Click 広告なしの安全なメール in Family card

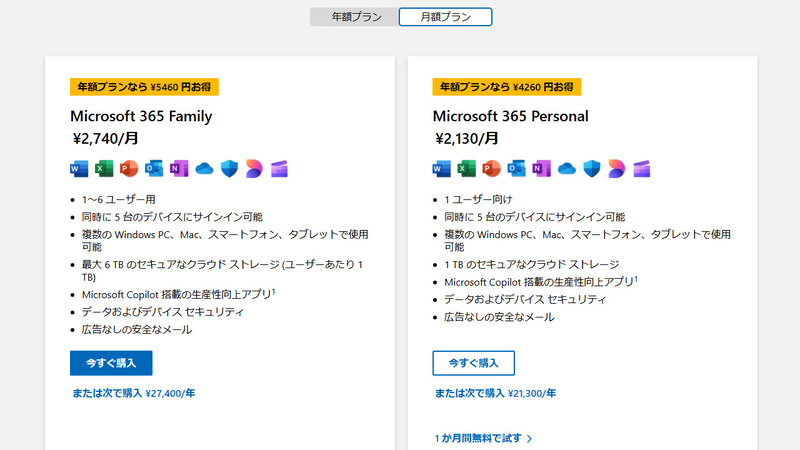coord(137,330)
